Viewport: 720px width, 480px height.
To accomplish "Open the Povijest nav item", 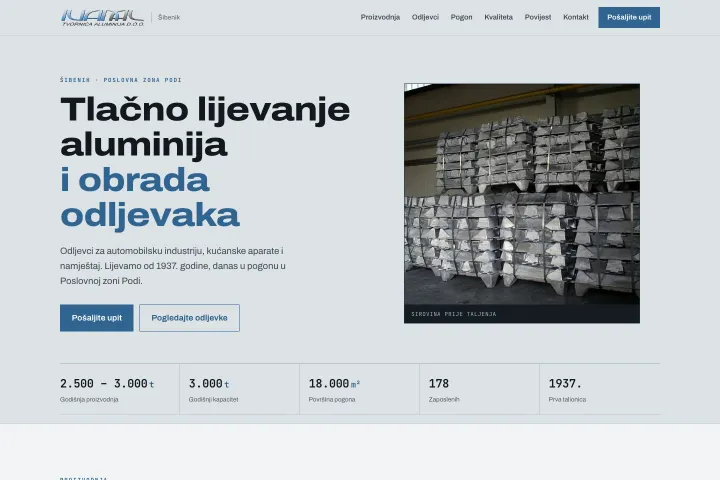I will 538,17.
